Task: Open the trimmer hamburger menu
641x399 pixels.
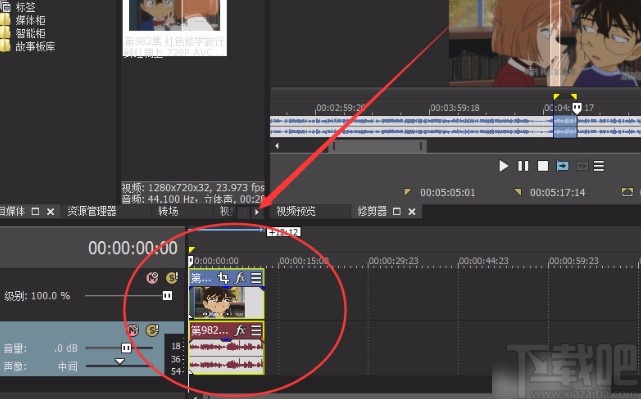Action: [599, 166]
